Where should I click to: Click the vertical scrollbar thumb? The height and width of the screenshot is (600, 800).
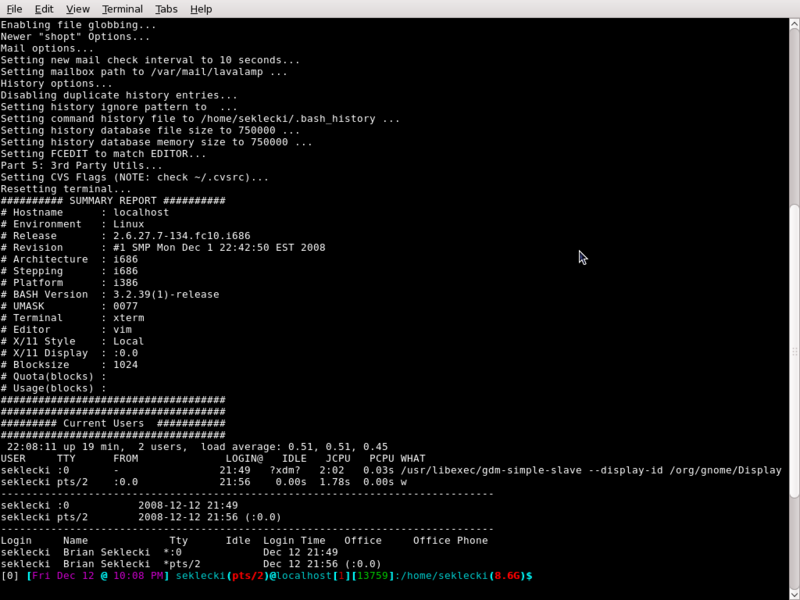pyautogui.click(x=794, y=350)
